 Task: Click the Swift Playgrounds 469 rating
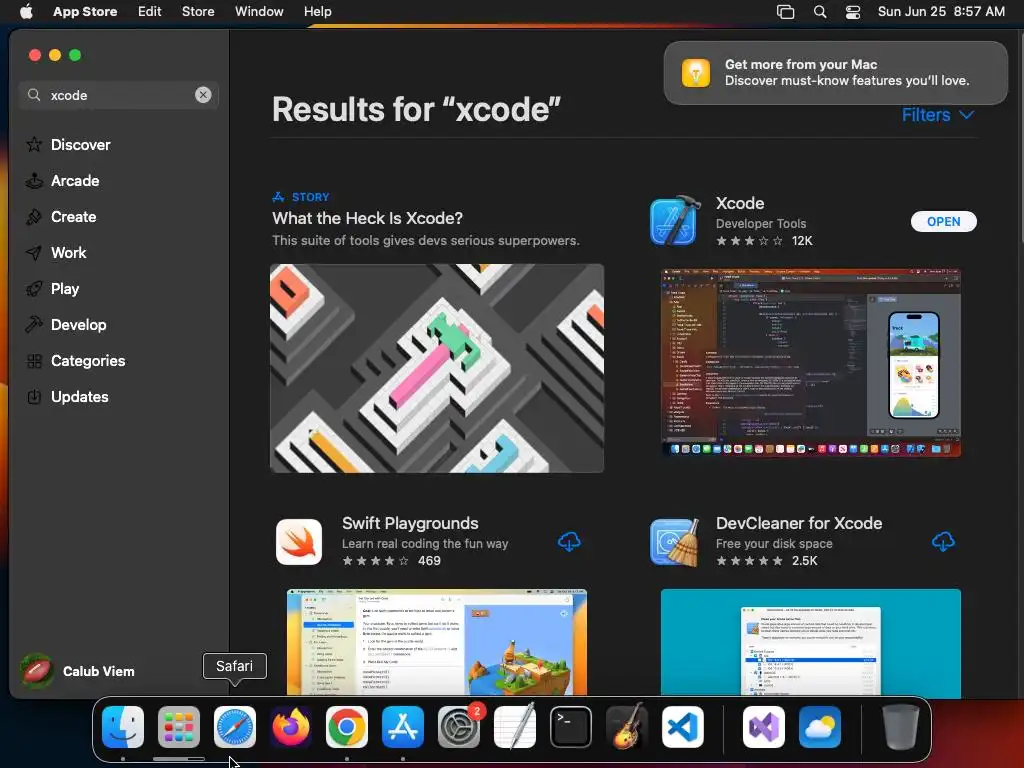pyautogui.click(x=391, y=560)
